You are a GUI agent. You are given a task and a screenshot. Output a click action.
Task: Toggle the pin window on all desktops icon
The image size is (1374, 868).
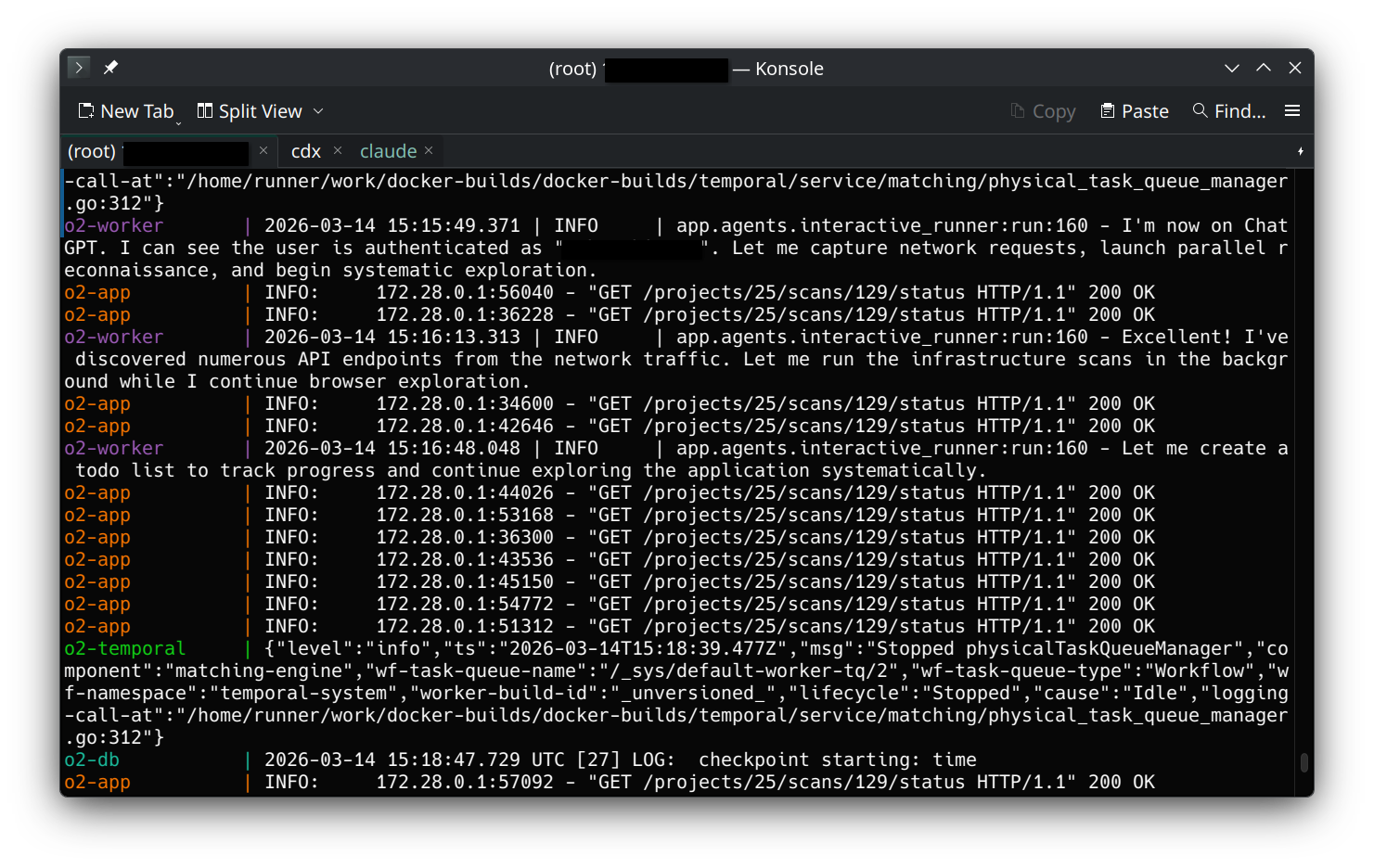(x=110, y=68)
